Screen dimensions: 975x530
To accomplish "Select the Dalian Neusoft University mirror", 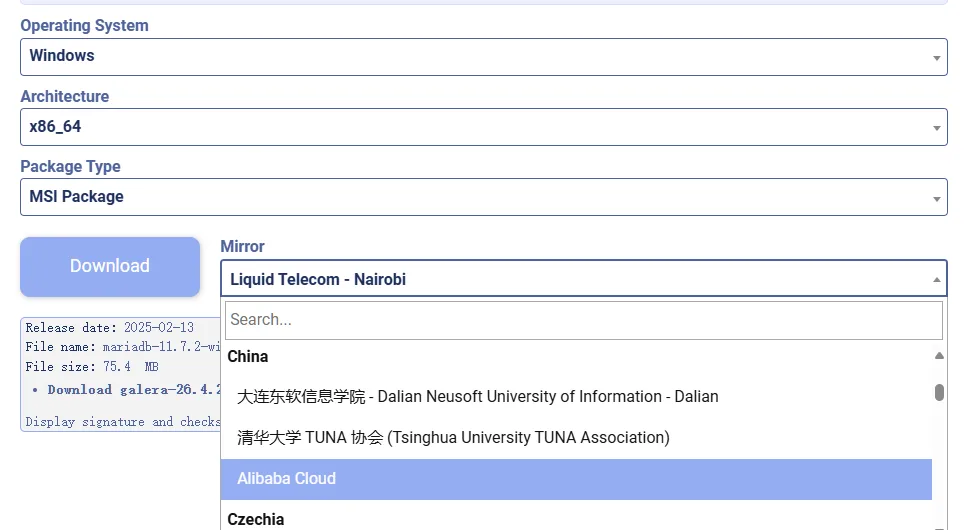I will pos(576,397).
